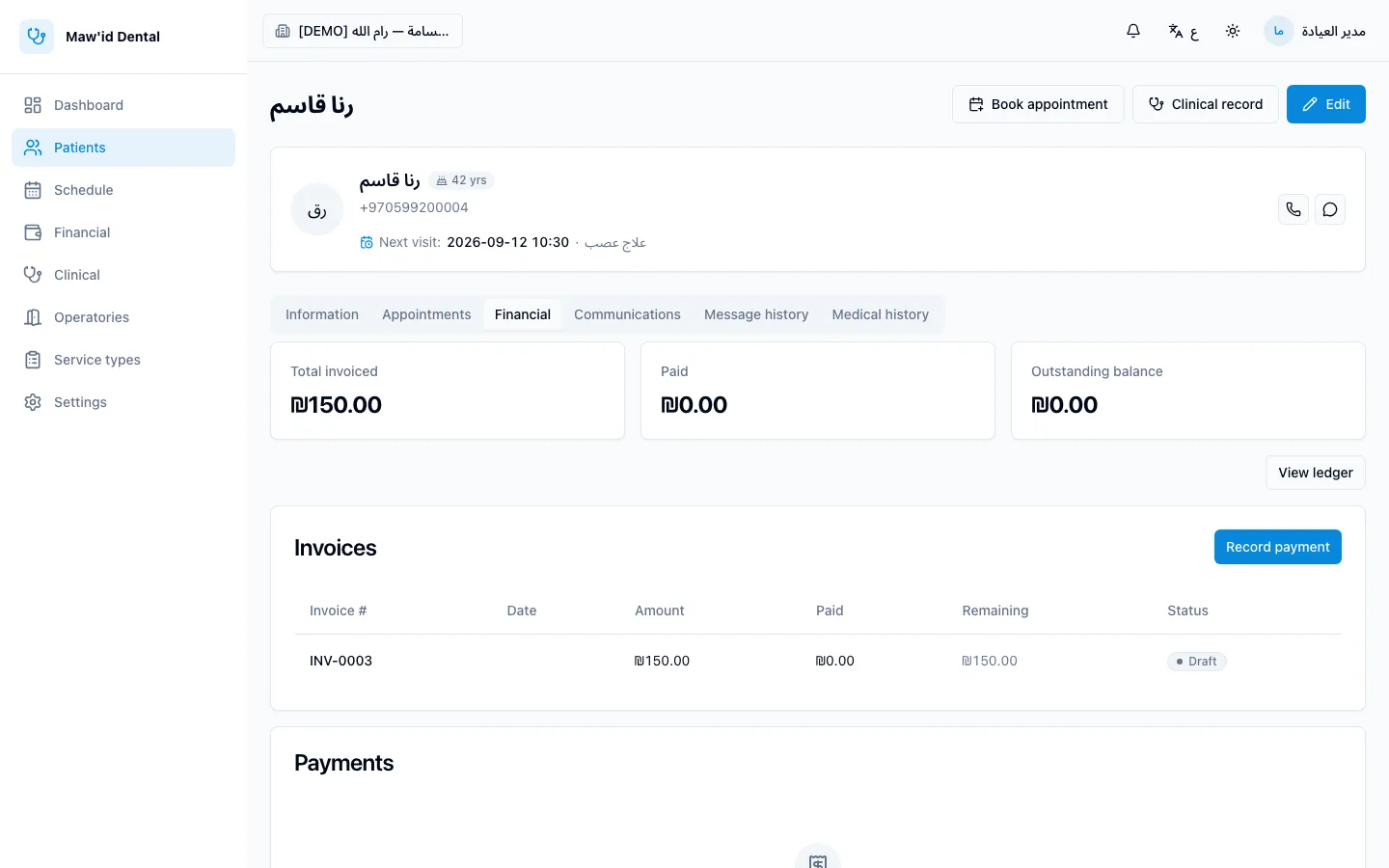1389x868 pixels.
Task: Toggle light/dark theme sun icon
Action: point(1233,31)
